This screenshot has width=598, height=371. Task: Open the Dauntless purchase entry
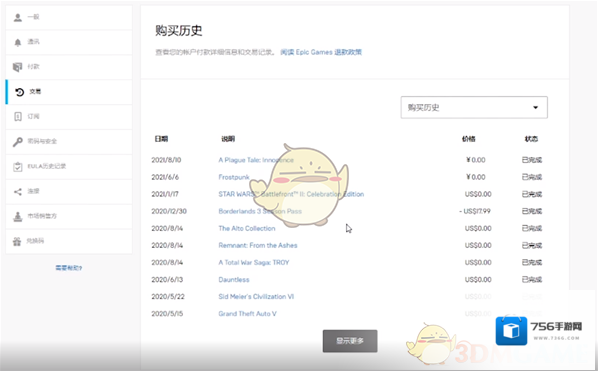coord(234,279)
